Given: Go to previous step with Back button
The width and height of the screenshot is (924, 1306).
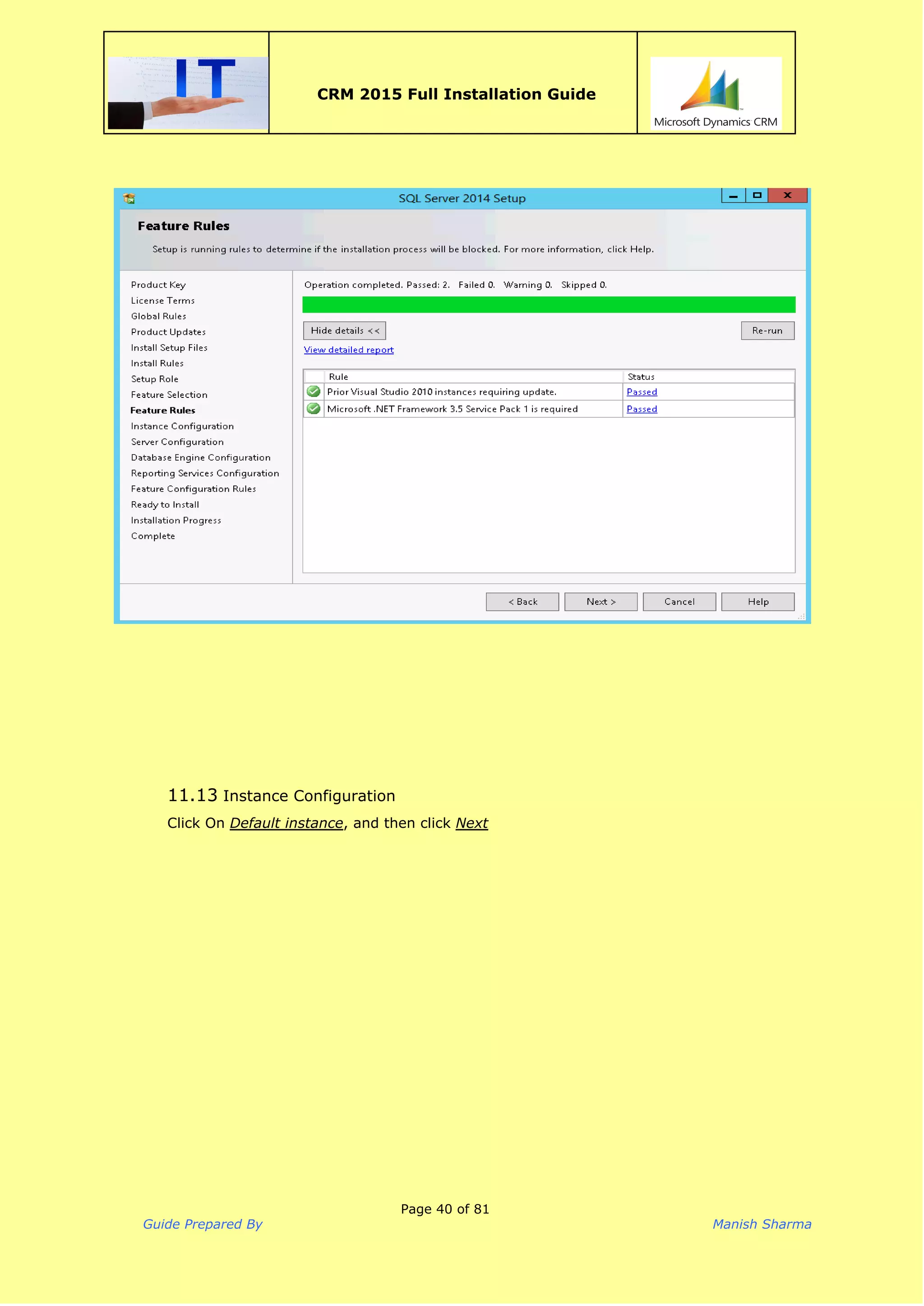Looking at the screenshot, I should [x=523, y=602].
